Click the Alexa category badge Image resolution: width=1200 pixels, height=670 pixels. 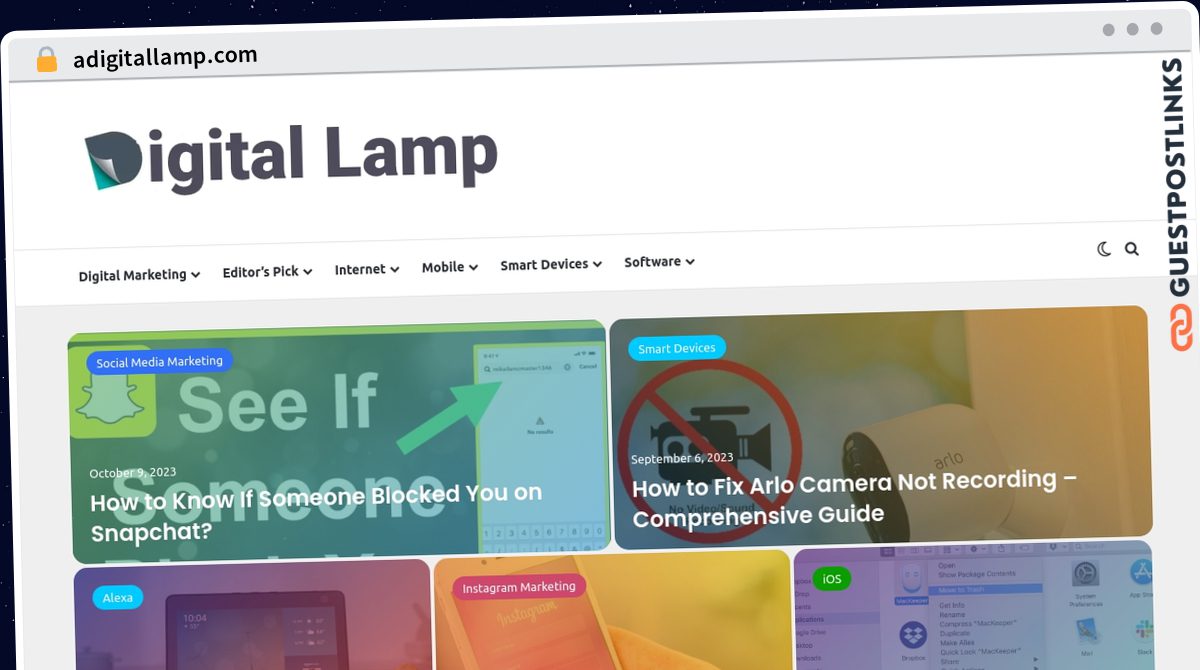click(x=118, y=597)
